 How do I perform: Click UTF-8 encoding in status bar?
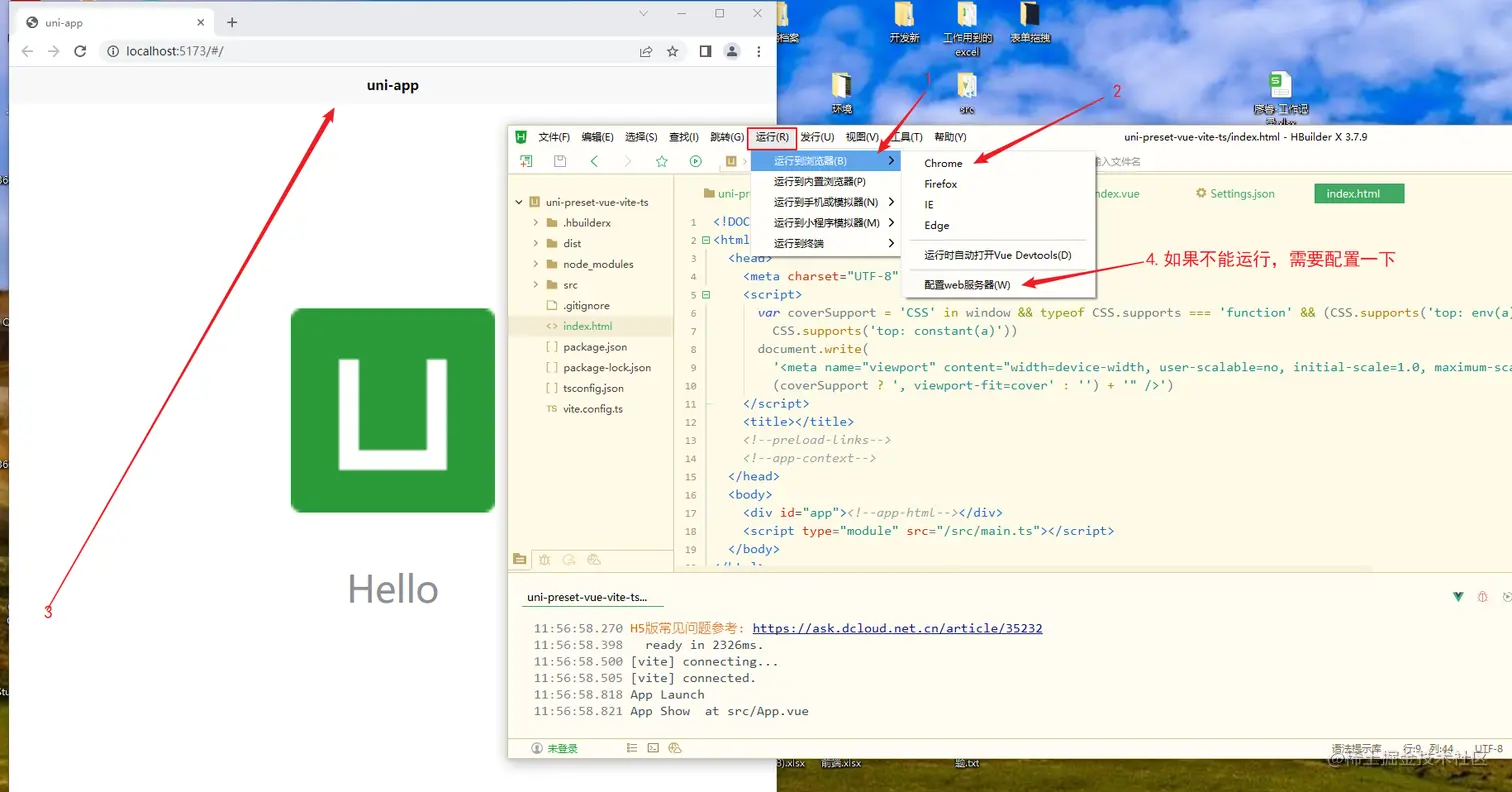point(1488,748)
